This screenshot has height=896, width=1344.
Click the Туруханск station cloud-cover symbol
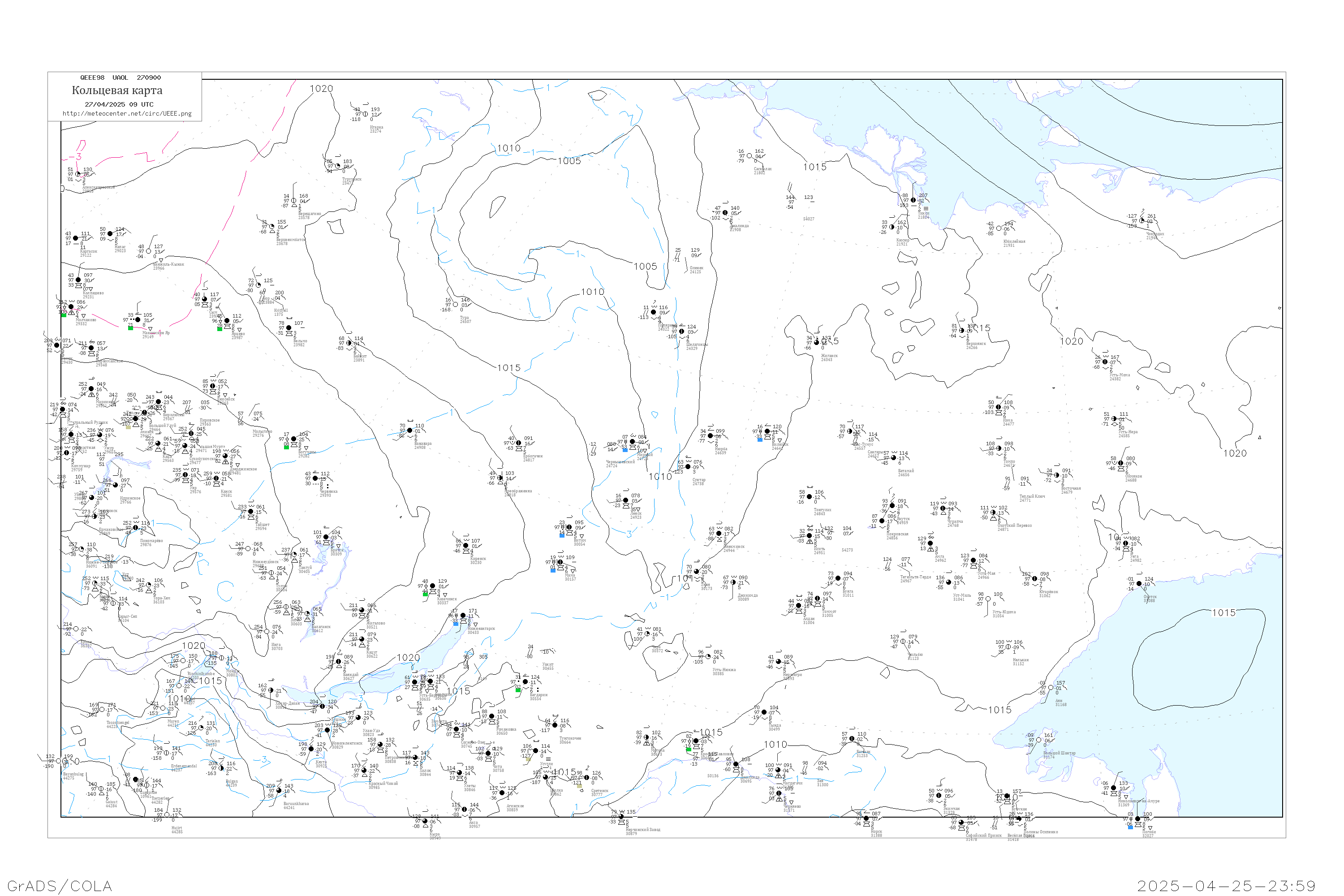[338, 166]
